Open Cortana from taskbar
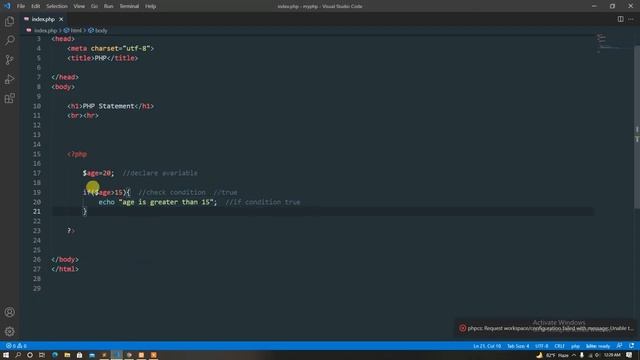 30,355
